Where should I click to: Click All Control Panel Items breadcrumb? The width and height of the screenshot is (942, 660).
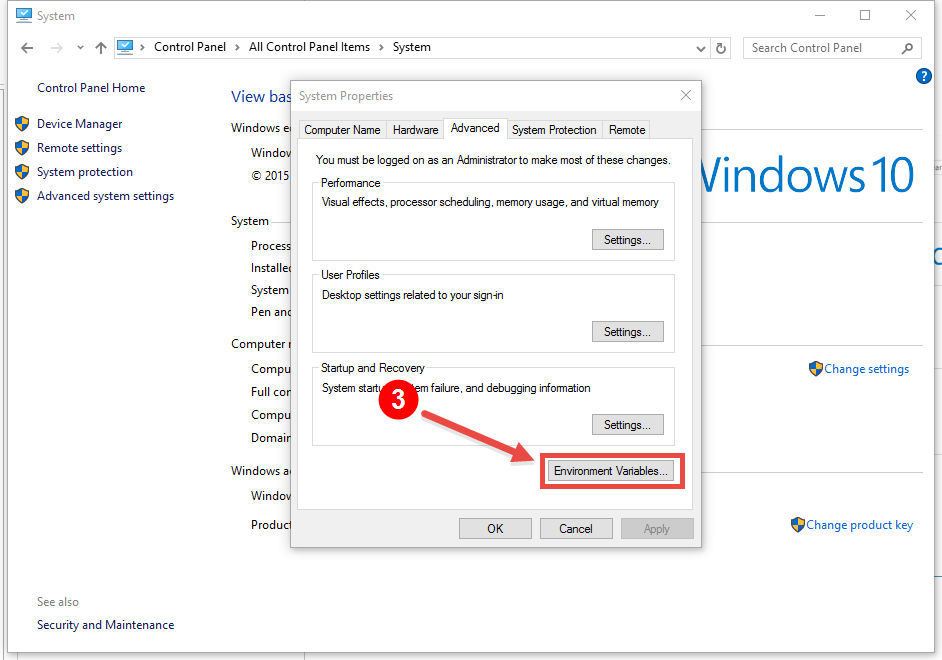[309, 47]
